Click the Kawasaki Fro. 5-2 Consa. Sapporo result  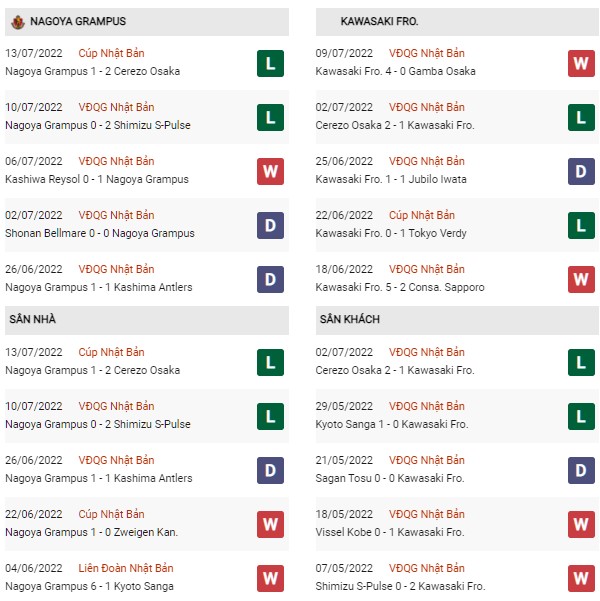(400, 287)
